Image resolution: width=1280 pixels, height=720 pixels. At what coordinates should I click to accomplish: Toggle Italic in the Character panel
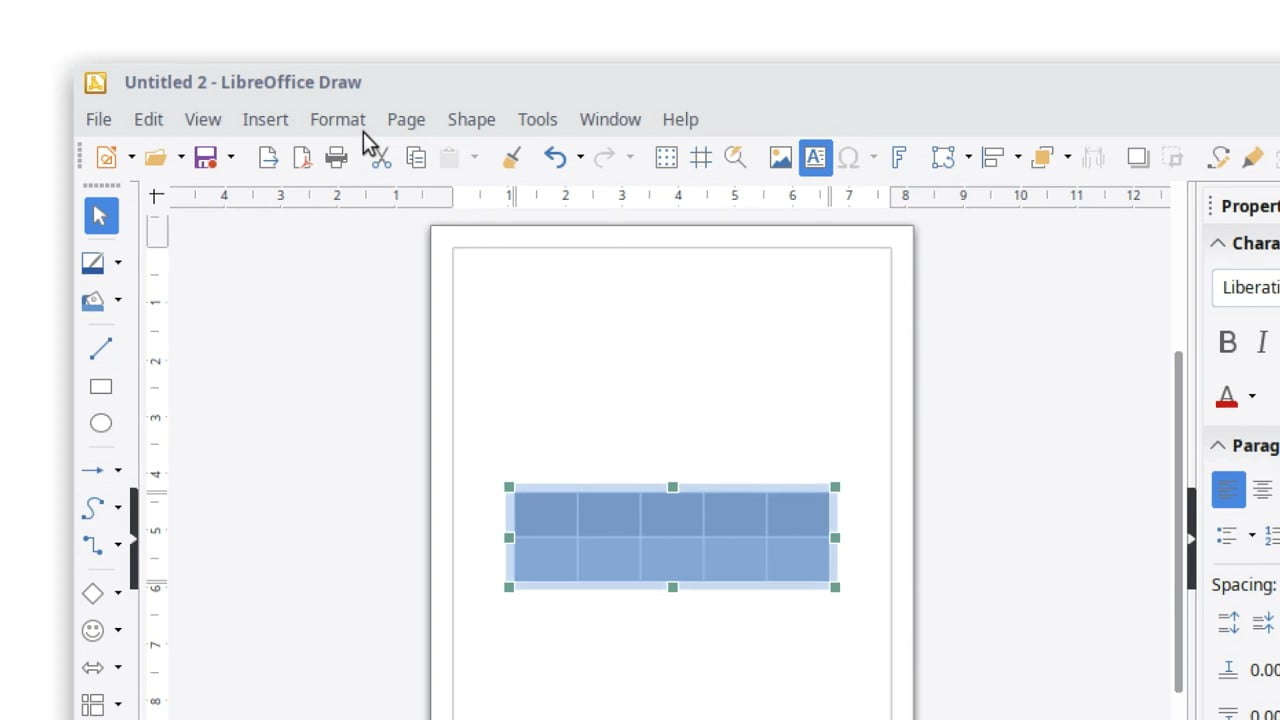click(1262, 342)
